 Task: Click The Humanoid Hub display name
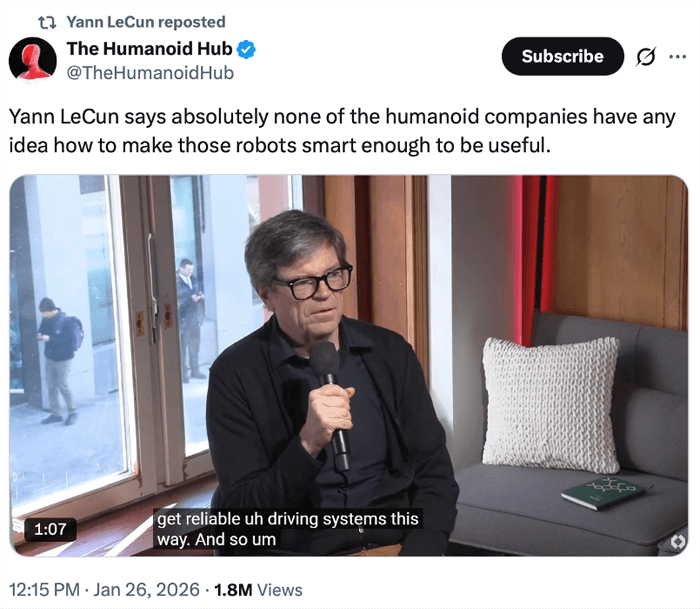(x=149, y=48)
